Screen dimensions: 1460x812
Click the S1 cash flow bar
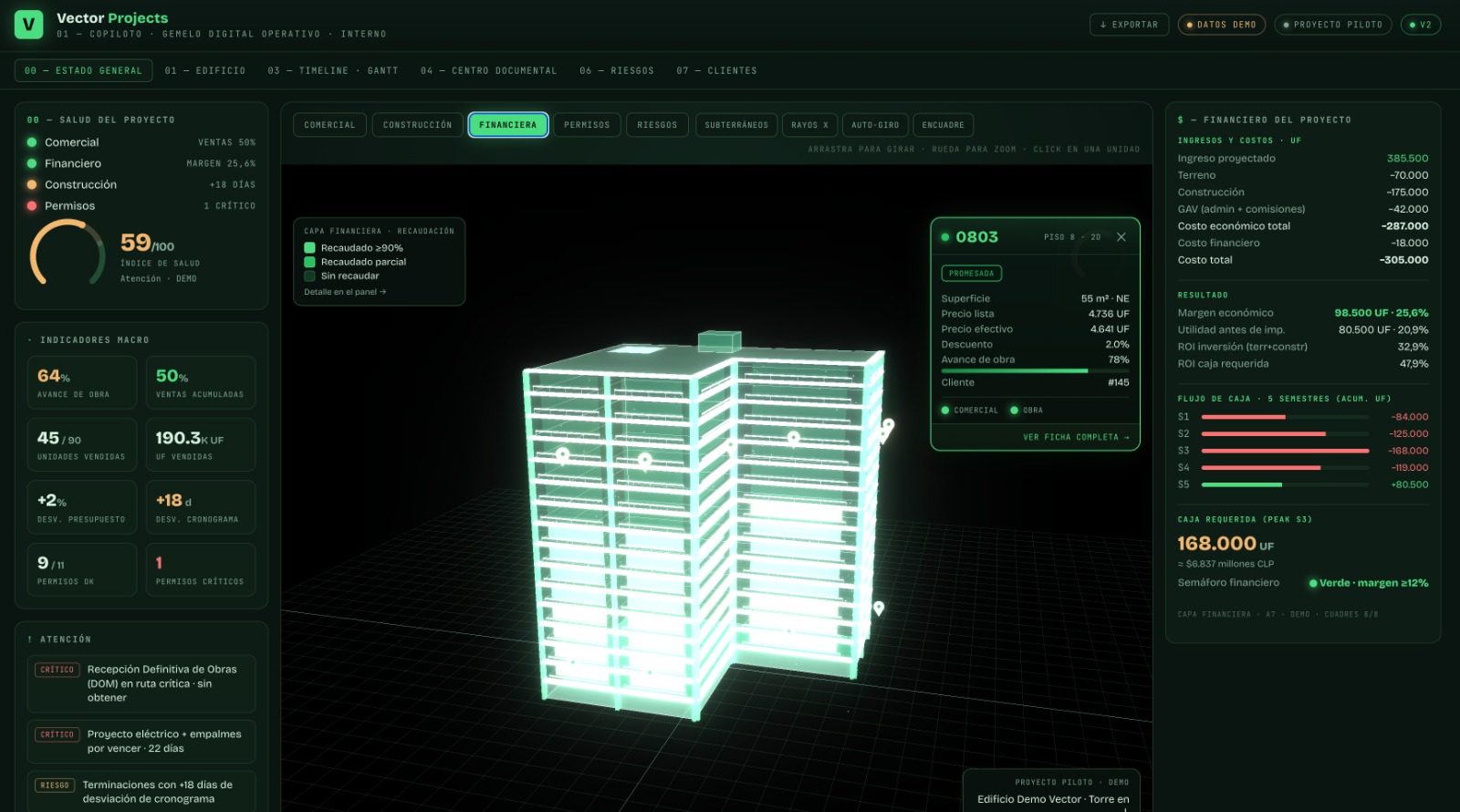point(1285,417)
